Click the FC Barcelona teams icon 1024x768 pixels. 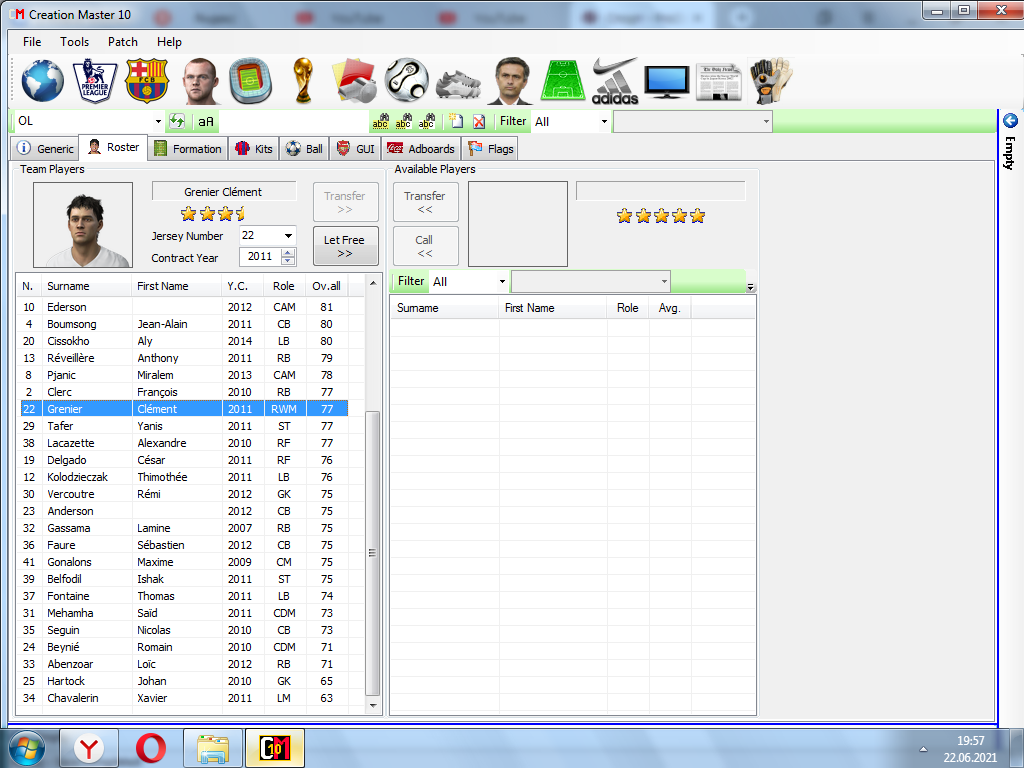pos(148,81)
